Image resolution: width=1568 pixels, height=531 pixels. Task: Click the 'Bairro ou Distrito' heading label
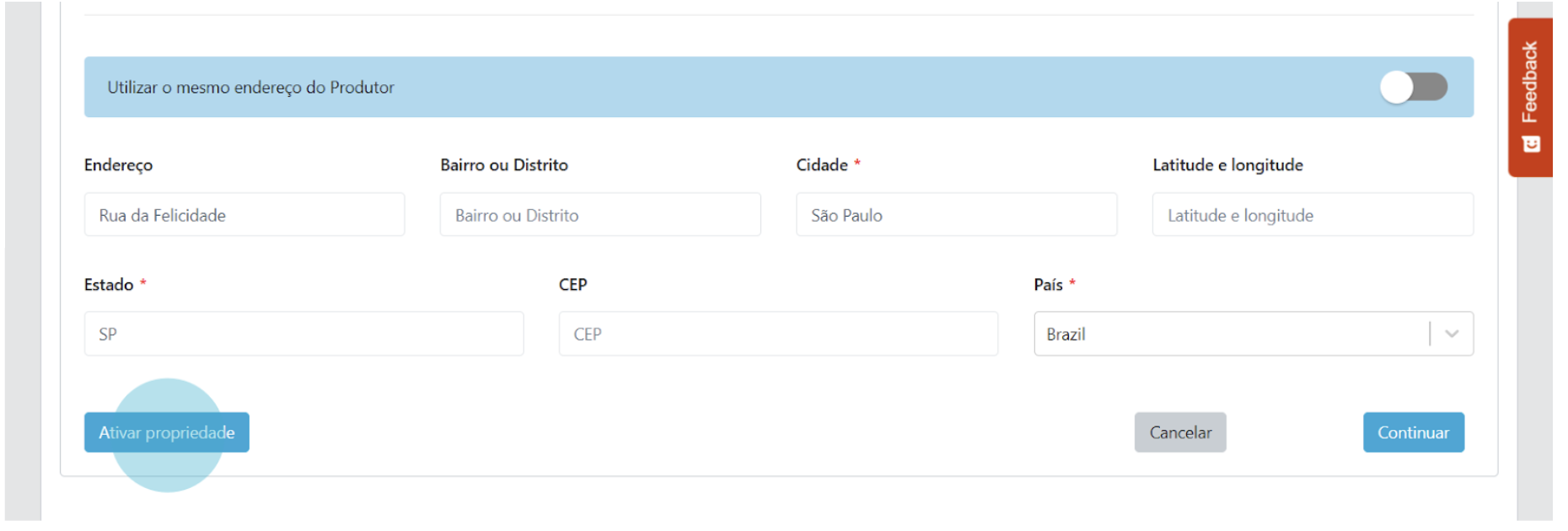pyautogui.click(x=504, y=165)
